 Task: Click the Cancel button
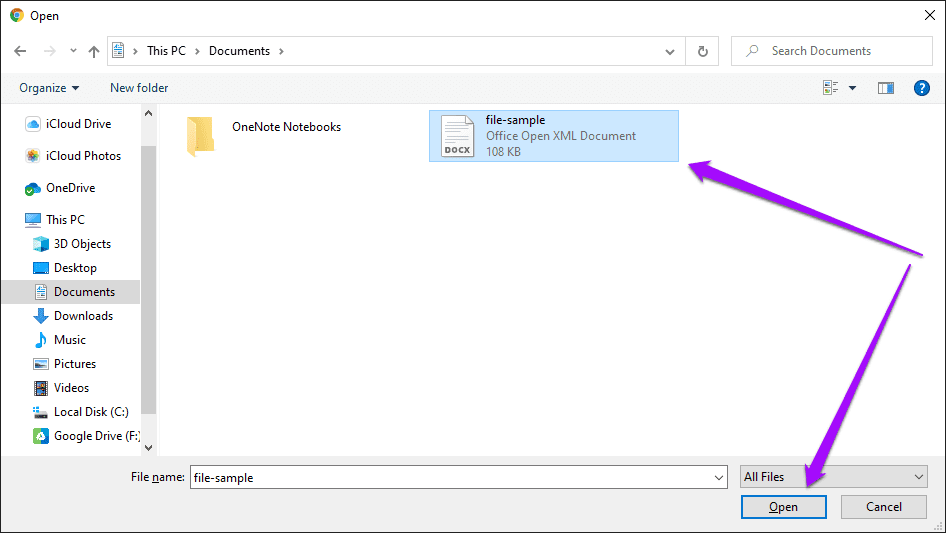(x=884, y=507)
